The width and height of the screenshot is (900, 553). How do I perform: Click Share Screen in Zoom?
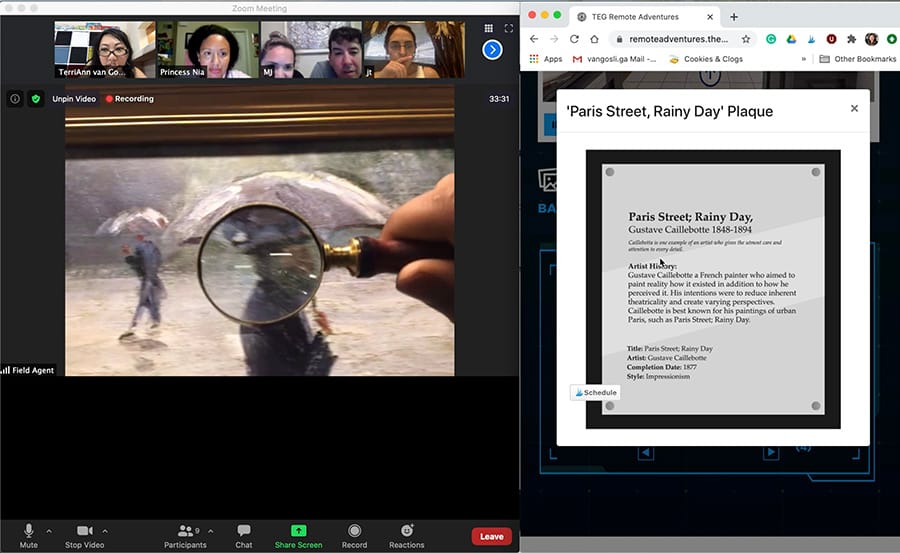(298, 536)
